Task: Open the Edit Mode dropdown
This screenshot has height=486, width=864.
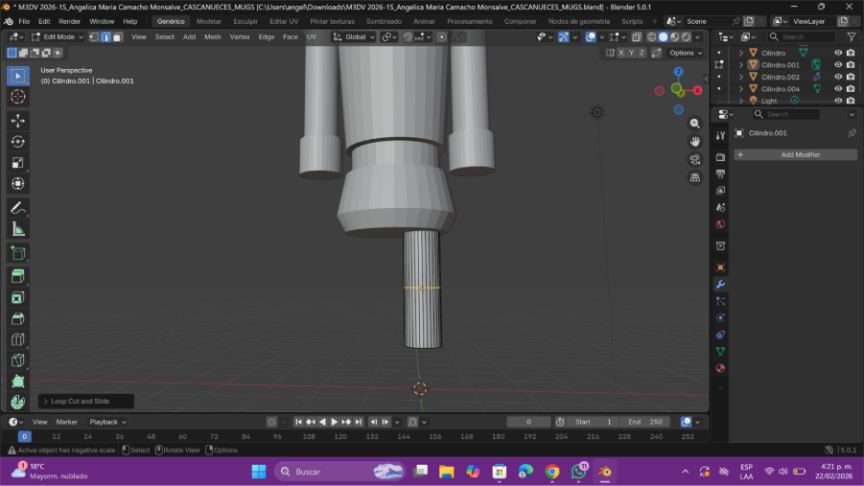Action: click(56, 37)
